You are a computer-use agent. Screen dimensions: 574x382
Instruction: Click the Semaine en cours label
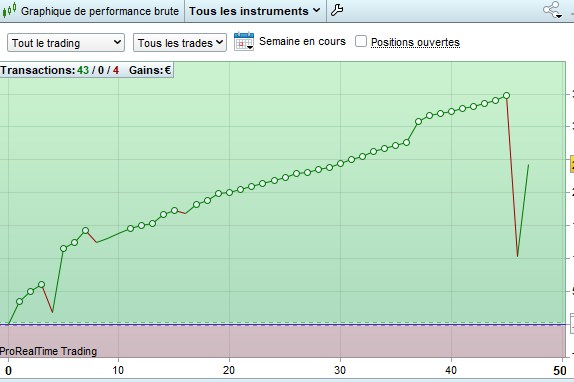[302, 41]
